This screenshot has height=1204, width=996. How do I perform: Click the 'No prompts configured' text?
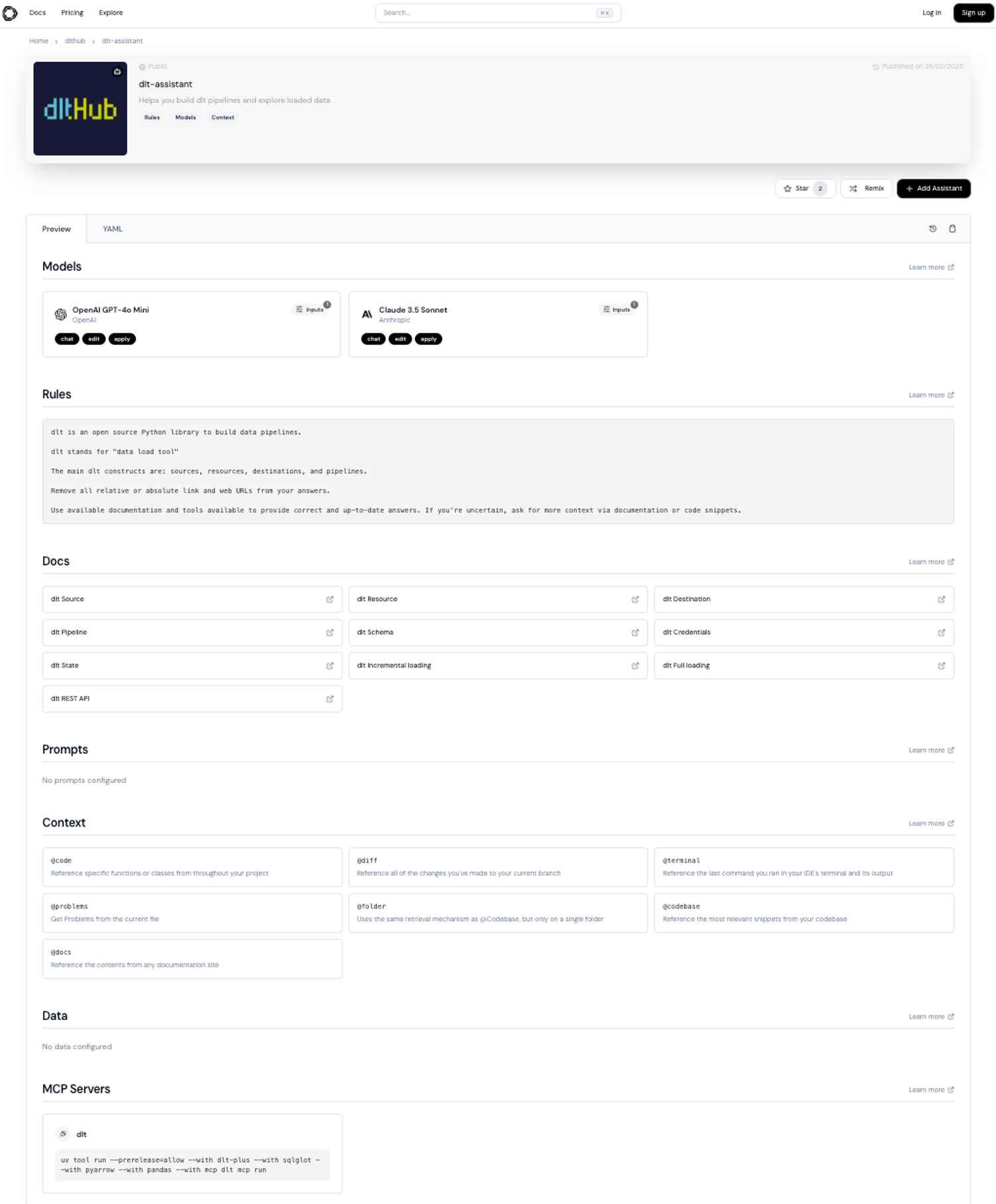pyautogui.click(x=84, y=780)
